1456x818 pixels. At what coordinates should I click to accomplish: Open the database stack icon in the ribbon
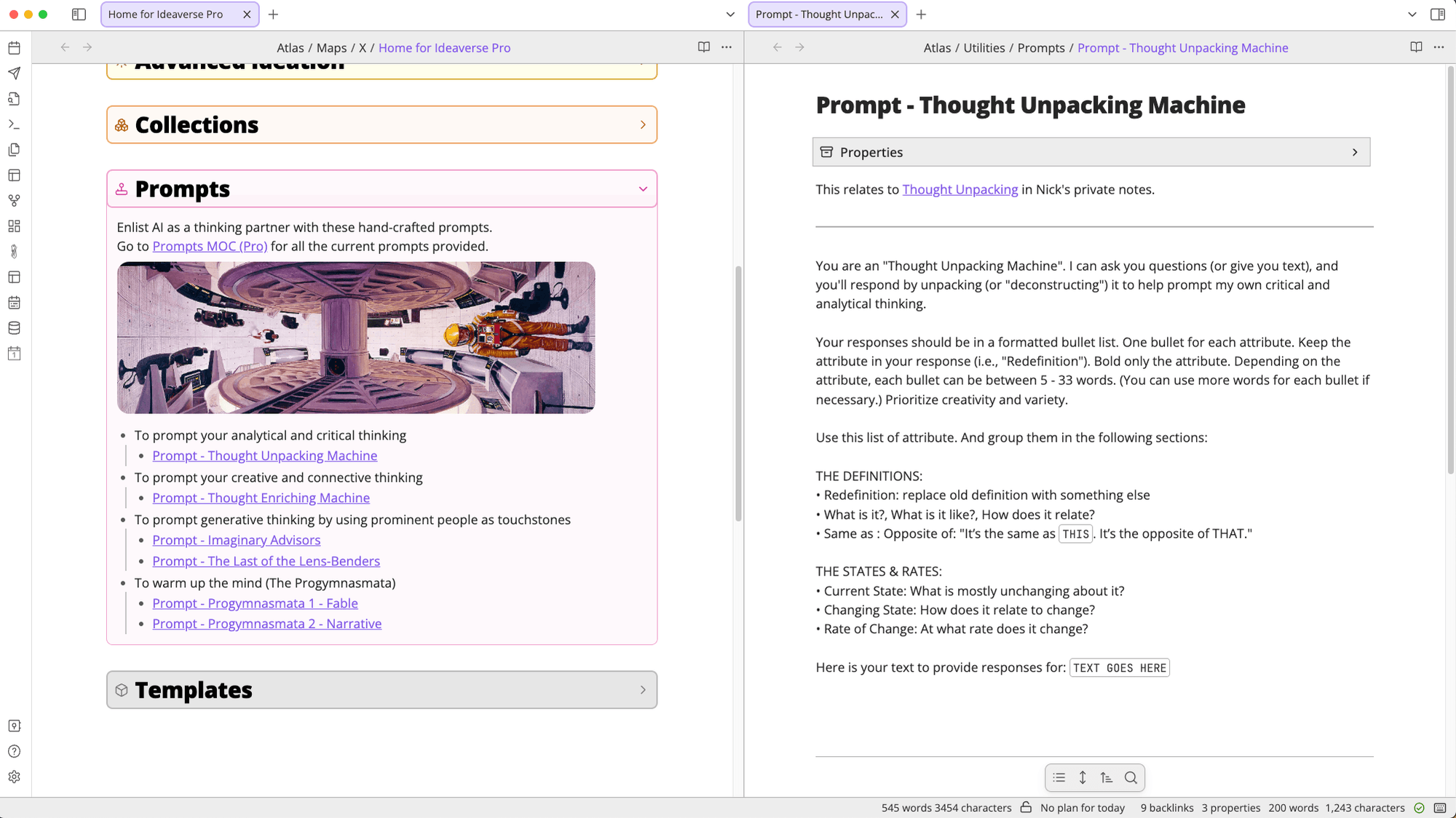click(14, 328)
